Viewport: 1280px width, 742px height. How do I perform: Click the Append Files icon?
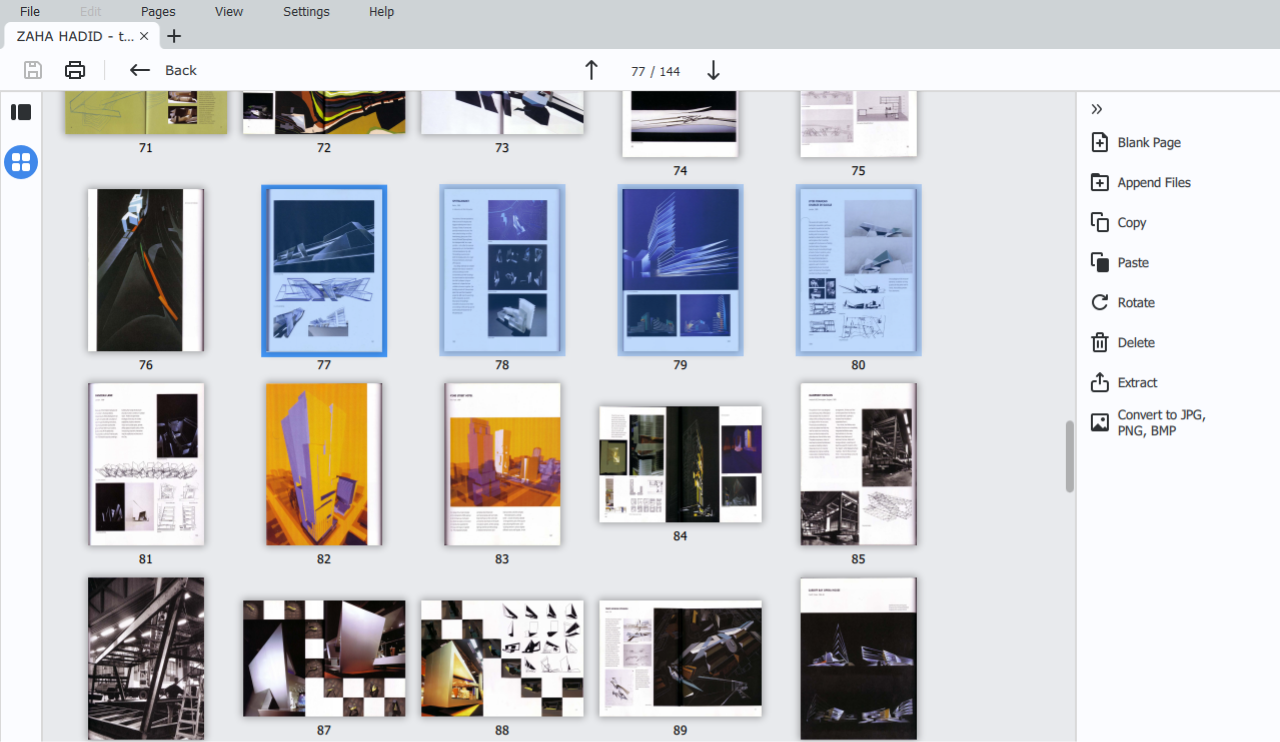point(1100,182)
